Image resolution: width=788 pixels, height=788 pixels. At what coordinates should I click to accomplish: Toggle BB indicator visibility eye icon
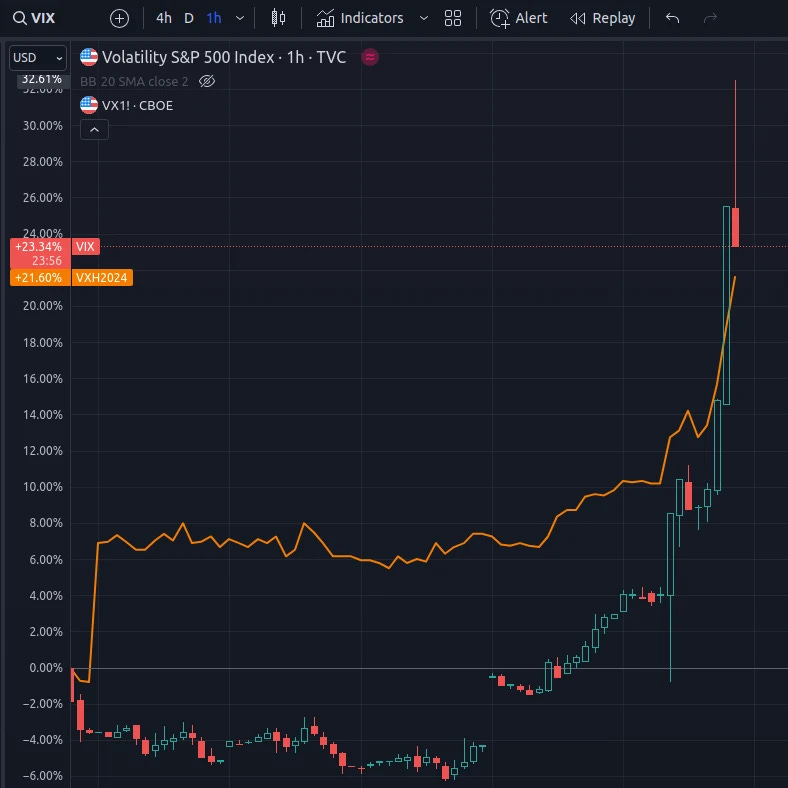pyautogui.click(x=207, y=81)
